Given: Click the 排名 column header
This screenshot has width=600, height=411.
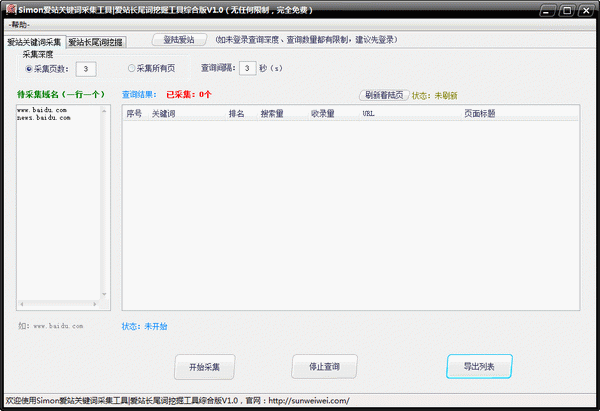Looking at the screenshot, I should pos(237,114).
